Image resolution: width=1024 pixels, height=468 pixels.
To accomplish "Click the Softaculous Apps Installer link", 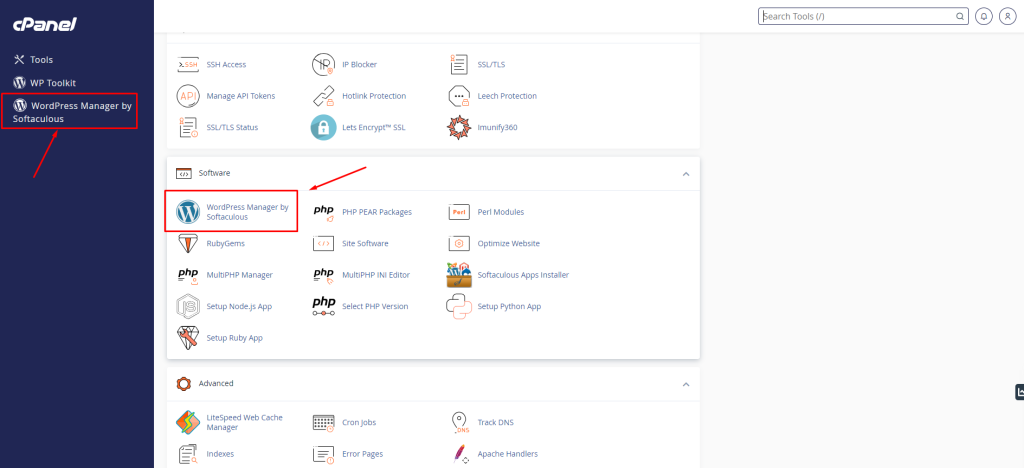I will coord(523,275).
